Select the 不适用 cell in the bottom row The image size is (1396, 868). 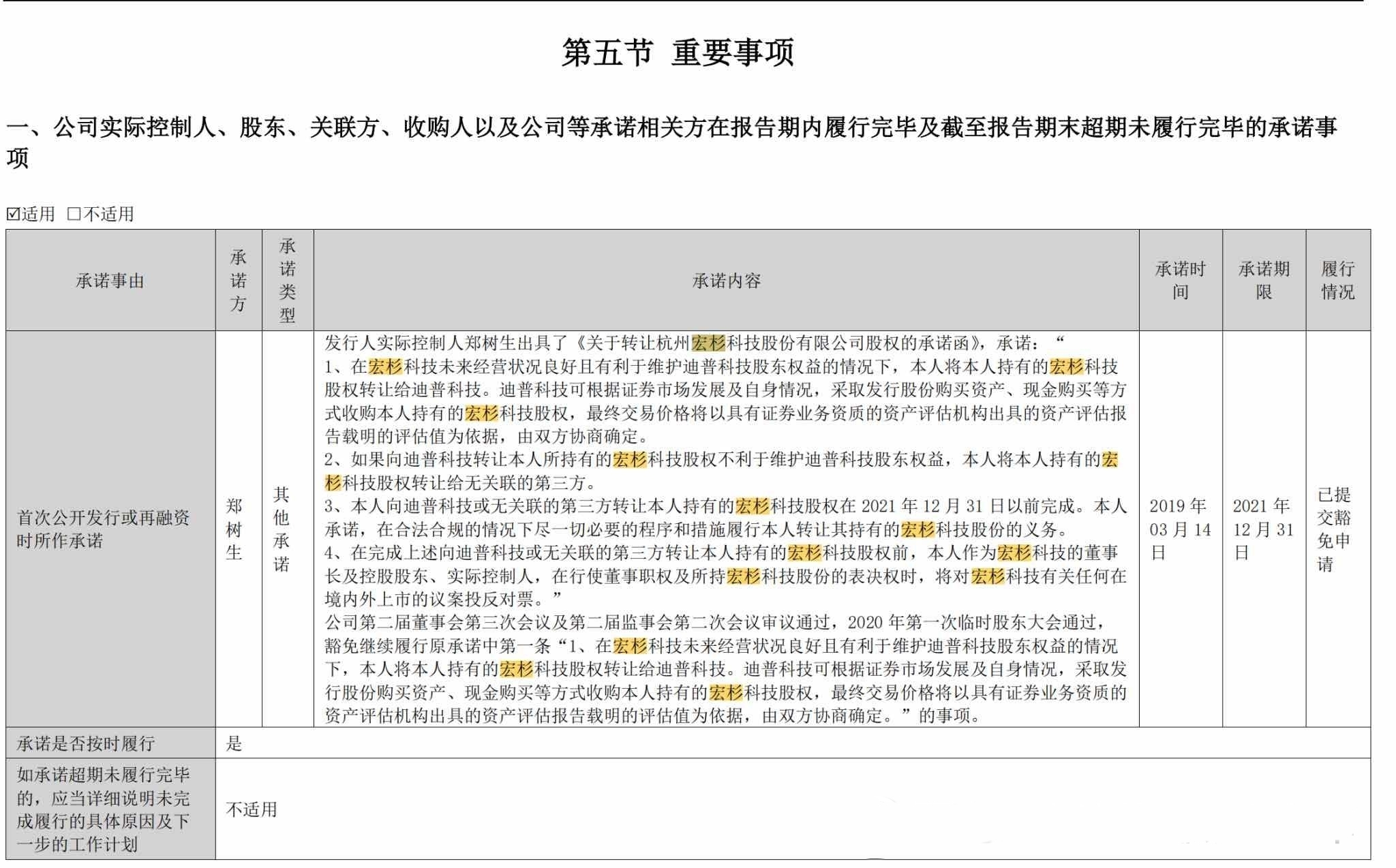pyautogui.click(x=252, y=809)
